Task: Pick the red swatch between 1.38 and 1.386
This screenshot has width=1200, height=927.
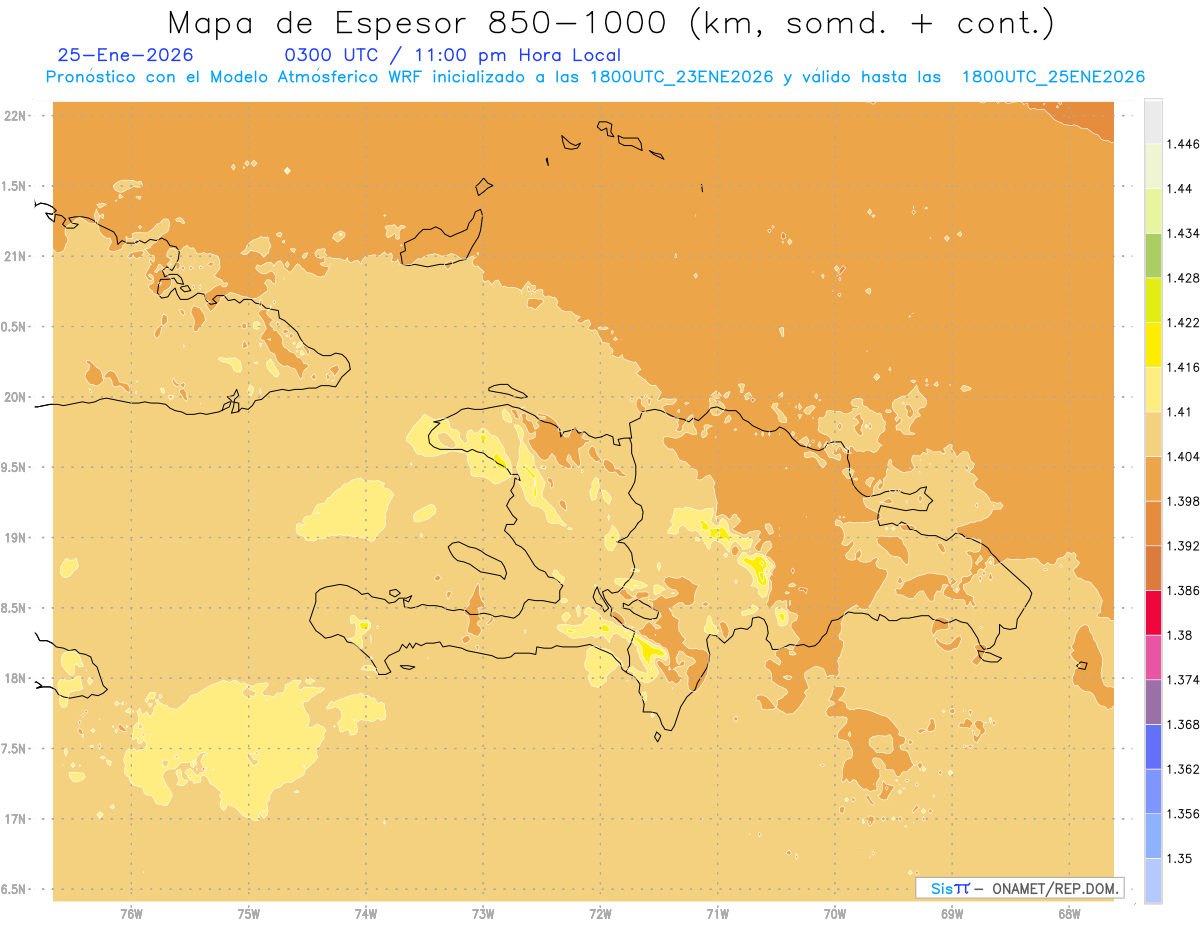Action: (1153, 612)
